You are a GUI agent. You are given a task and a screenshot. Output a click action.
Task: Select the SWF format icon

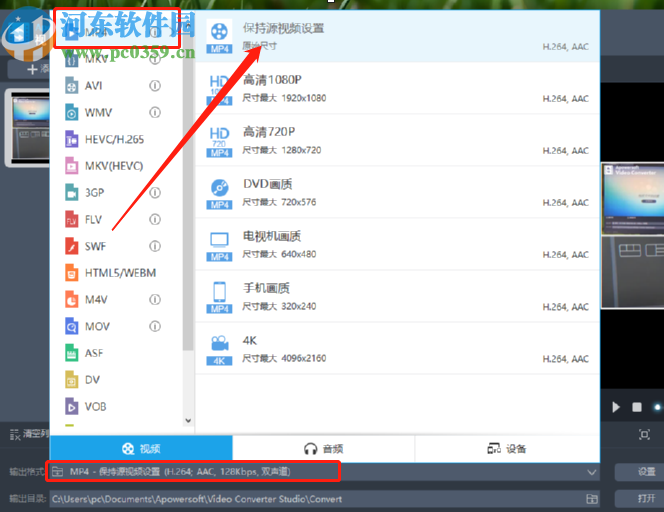coord(72,246)
